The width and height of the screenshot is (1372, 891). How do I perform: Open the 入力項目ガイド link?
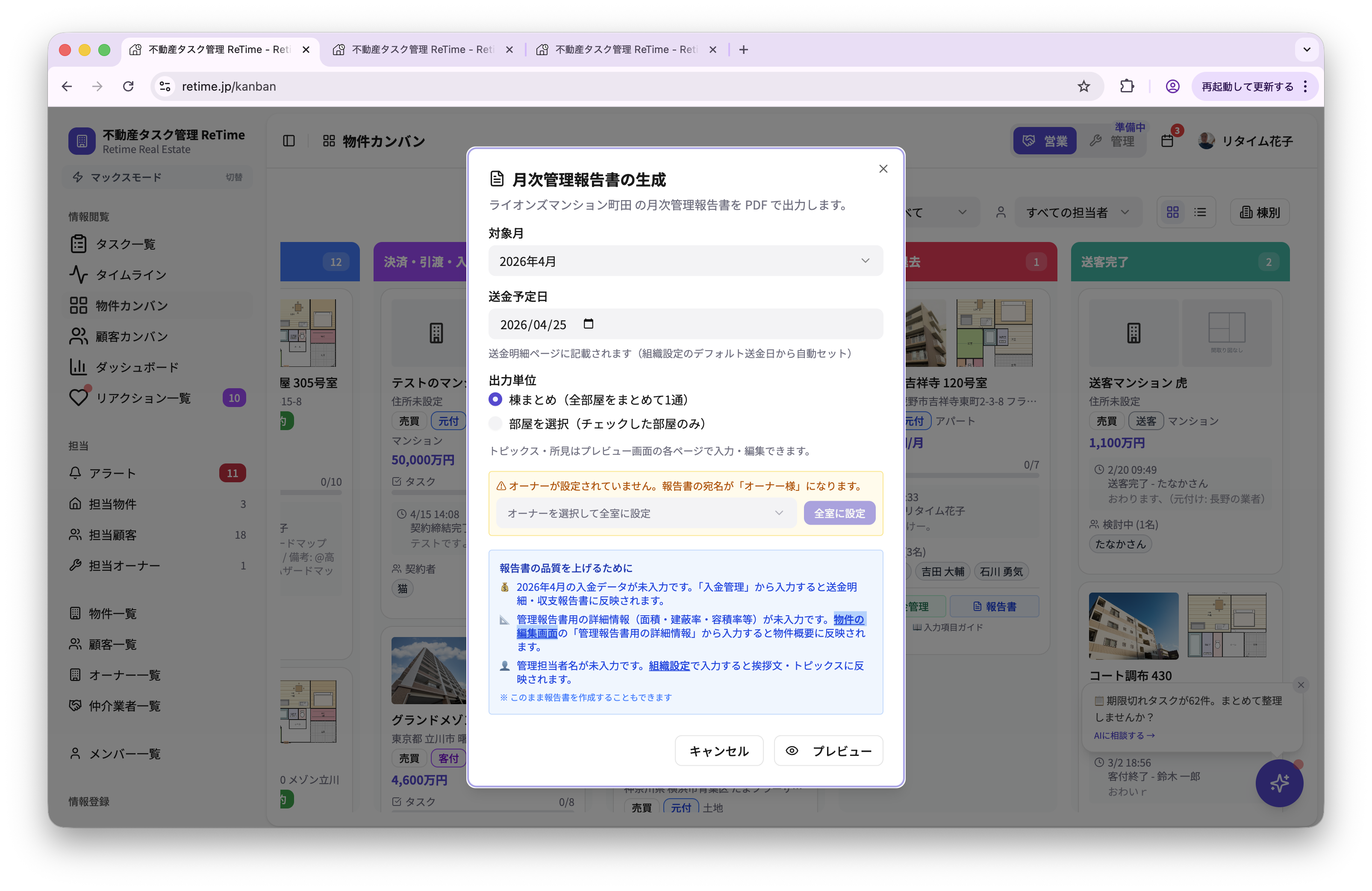tap(947, 628)
